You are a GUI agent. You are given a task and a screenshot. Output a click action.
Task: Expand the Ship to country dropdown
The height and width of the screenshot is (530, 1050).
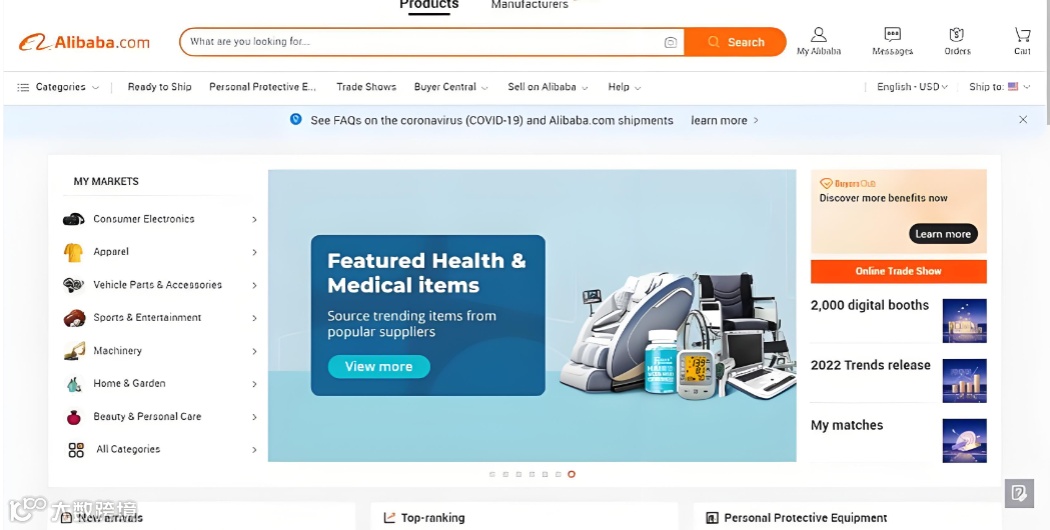point(999,87)
